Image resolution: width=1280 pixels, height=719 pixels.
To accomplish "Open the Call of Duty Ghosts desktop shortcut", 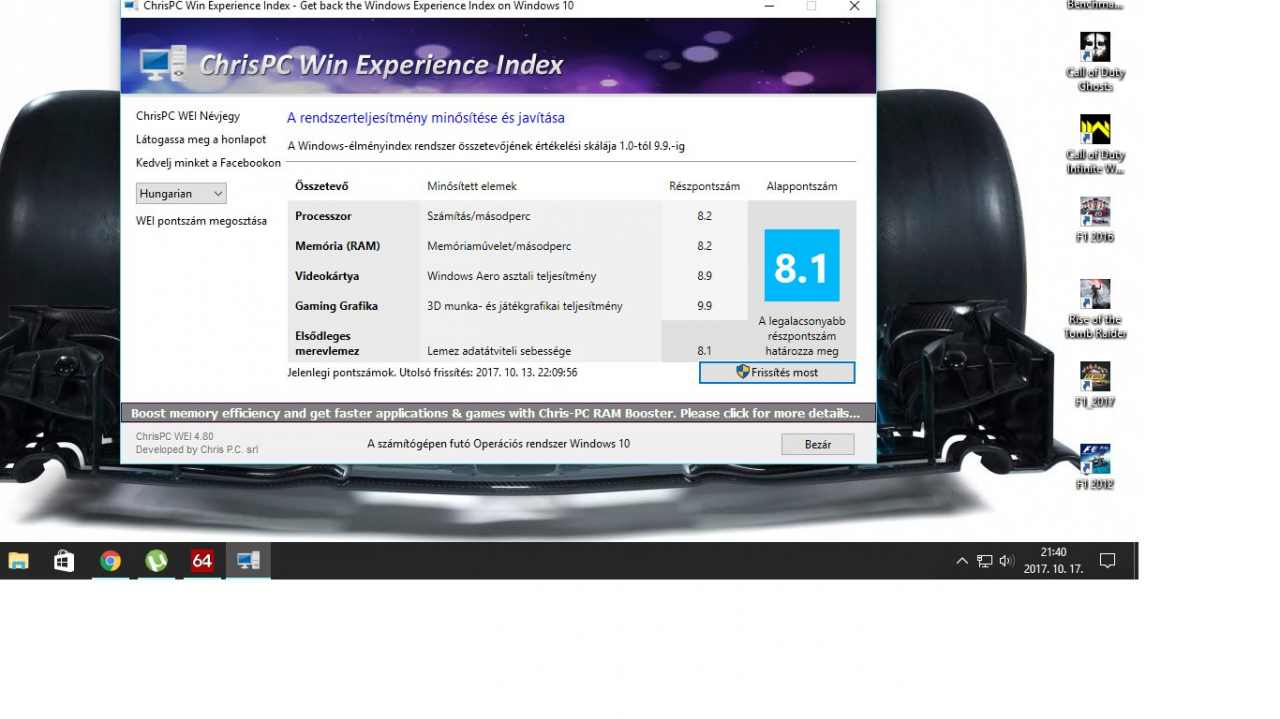I will (1095, 62).
